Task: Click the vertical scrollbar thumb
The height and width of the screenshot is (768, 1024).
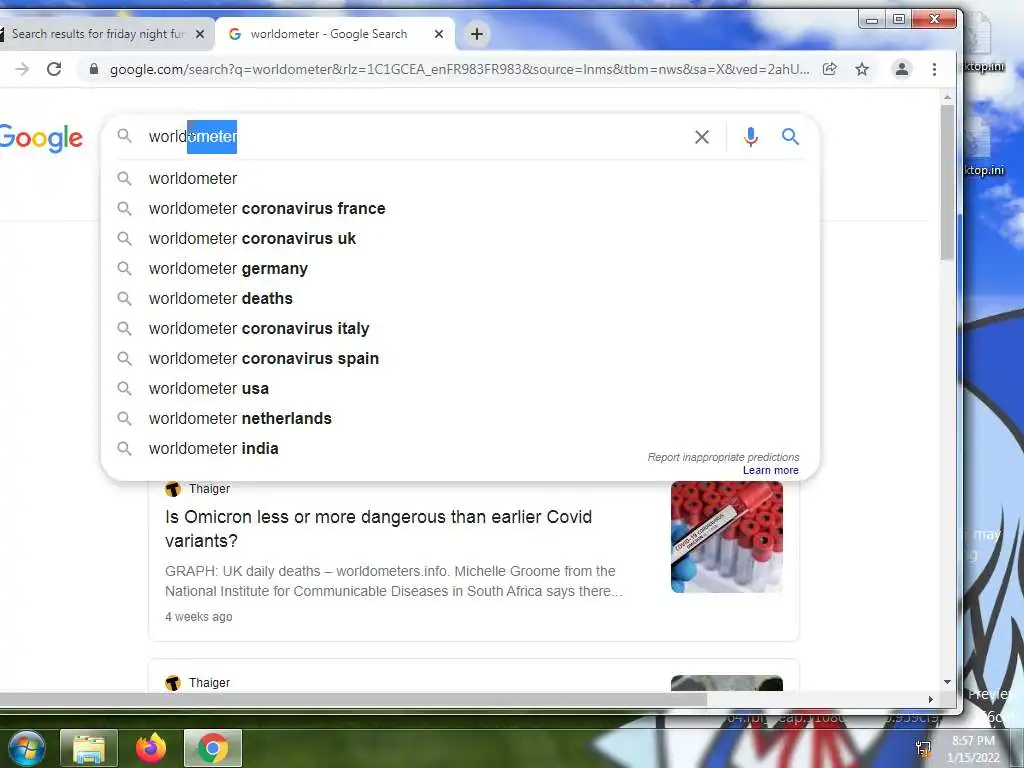Action: pos(948,183)
